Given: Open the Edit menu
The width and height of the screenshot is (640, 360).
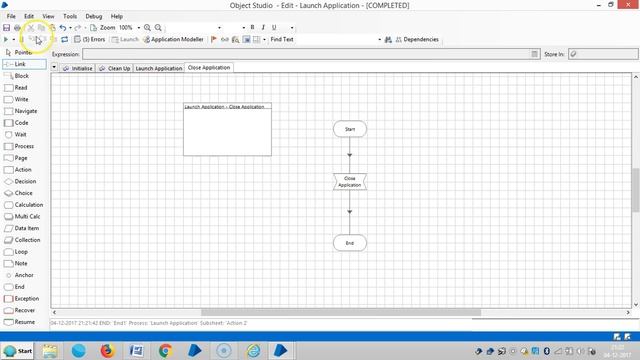Looking at the screenshot, I should click(29, 16).
